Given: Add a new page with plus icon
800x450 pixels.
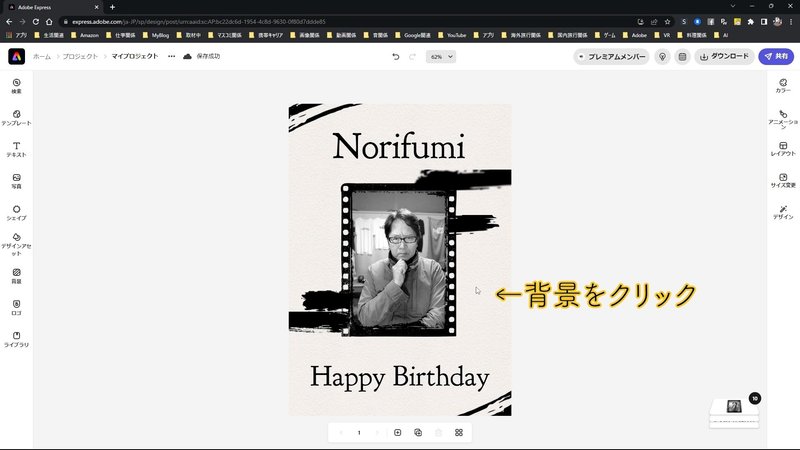Looking at the screenshot, I should [397, 433].
